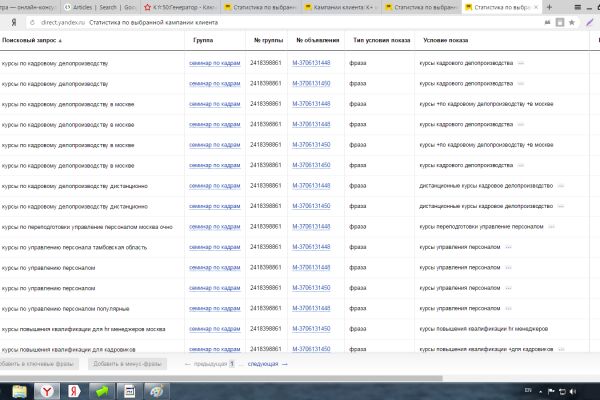600x400 pixels.
Task: Show hidden system tray icons
Action: coord(540,391)
